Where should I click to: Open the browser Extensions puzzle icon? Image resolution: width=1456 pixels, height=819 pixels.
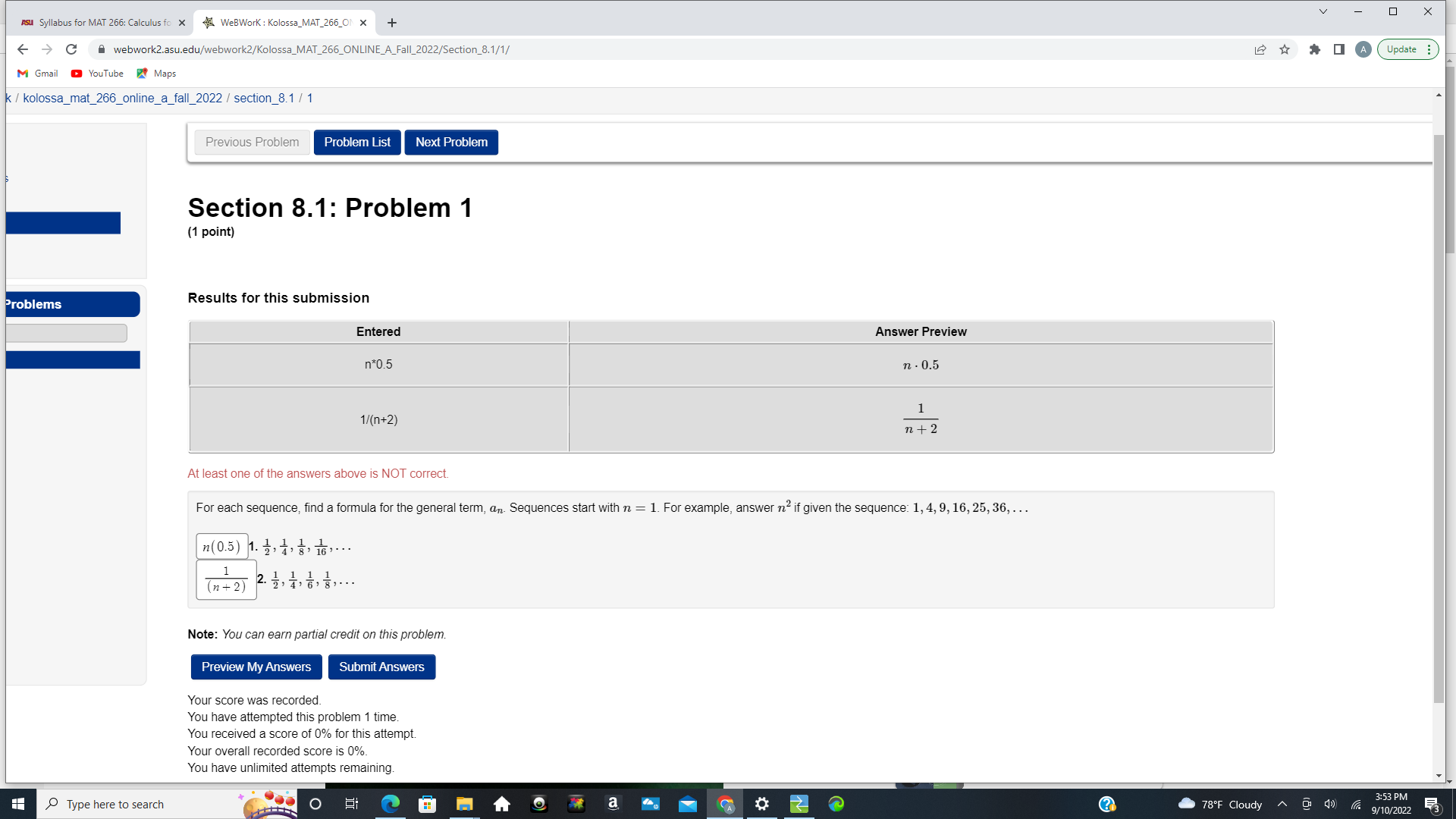pos(1316,49)
